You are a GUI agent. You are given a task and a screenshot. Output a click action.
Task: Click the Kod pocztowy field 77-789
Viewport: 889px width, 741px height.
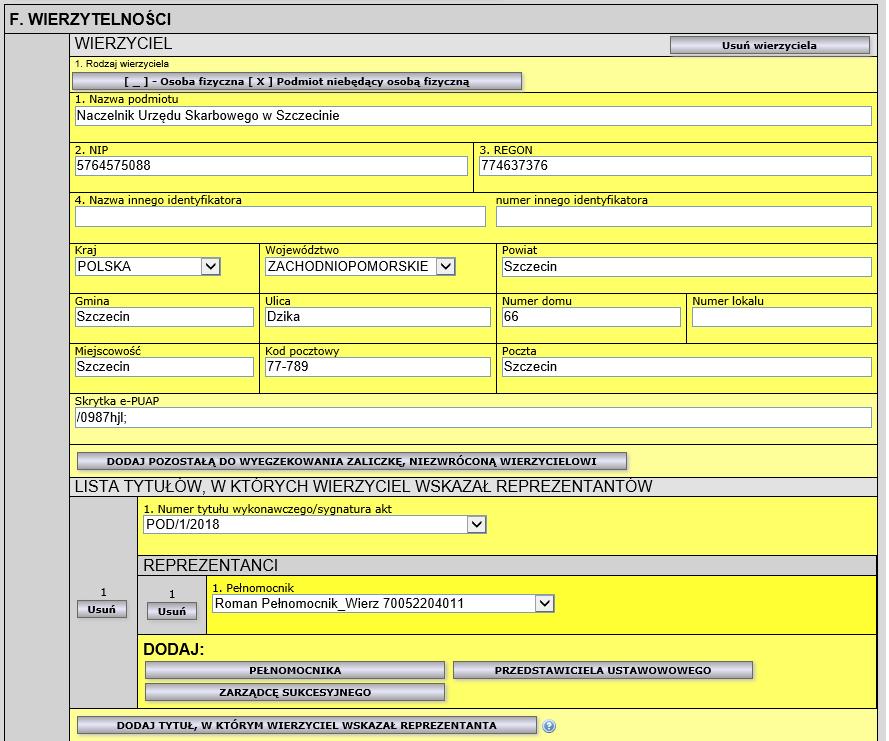pyautogui.click(x=378, y=367)
